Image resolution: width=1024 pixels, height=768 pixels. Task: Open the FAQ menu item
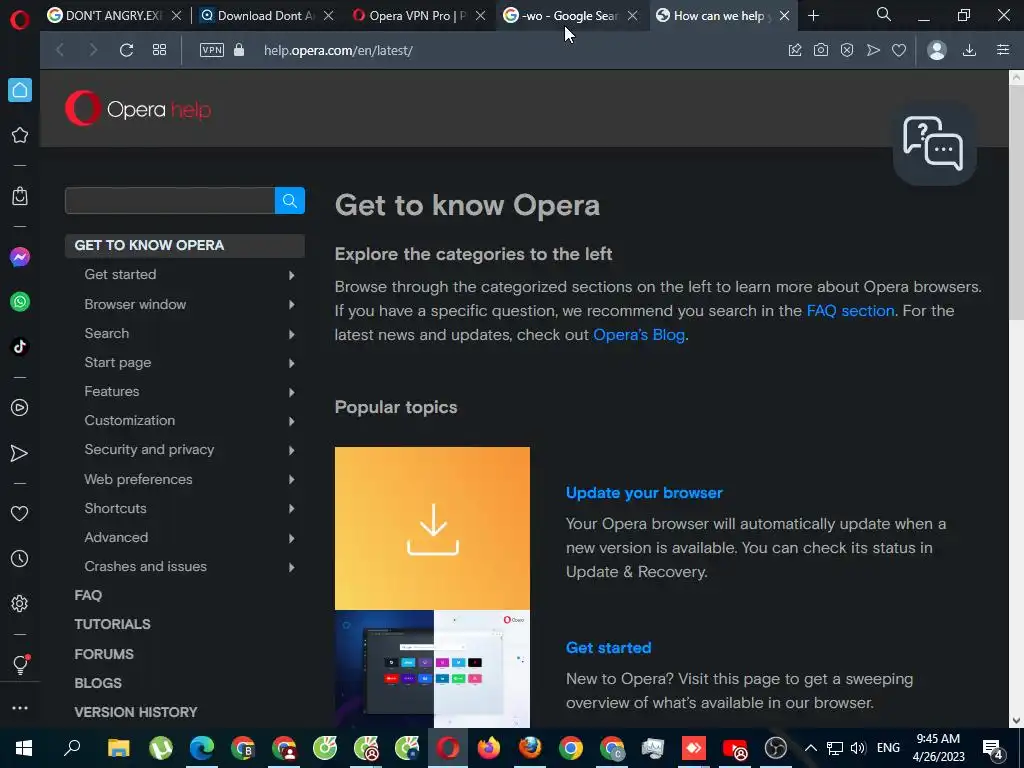[88, 595]
